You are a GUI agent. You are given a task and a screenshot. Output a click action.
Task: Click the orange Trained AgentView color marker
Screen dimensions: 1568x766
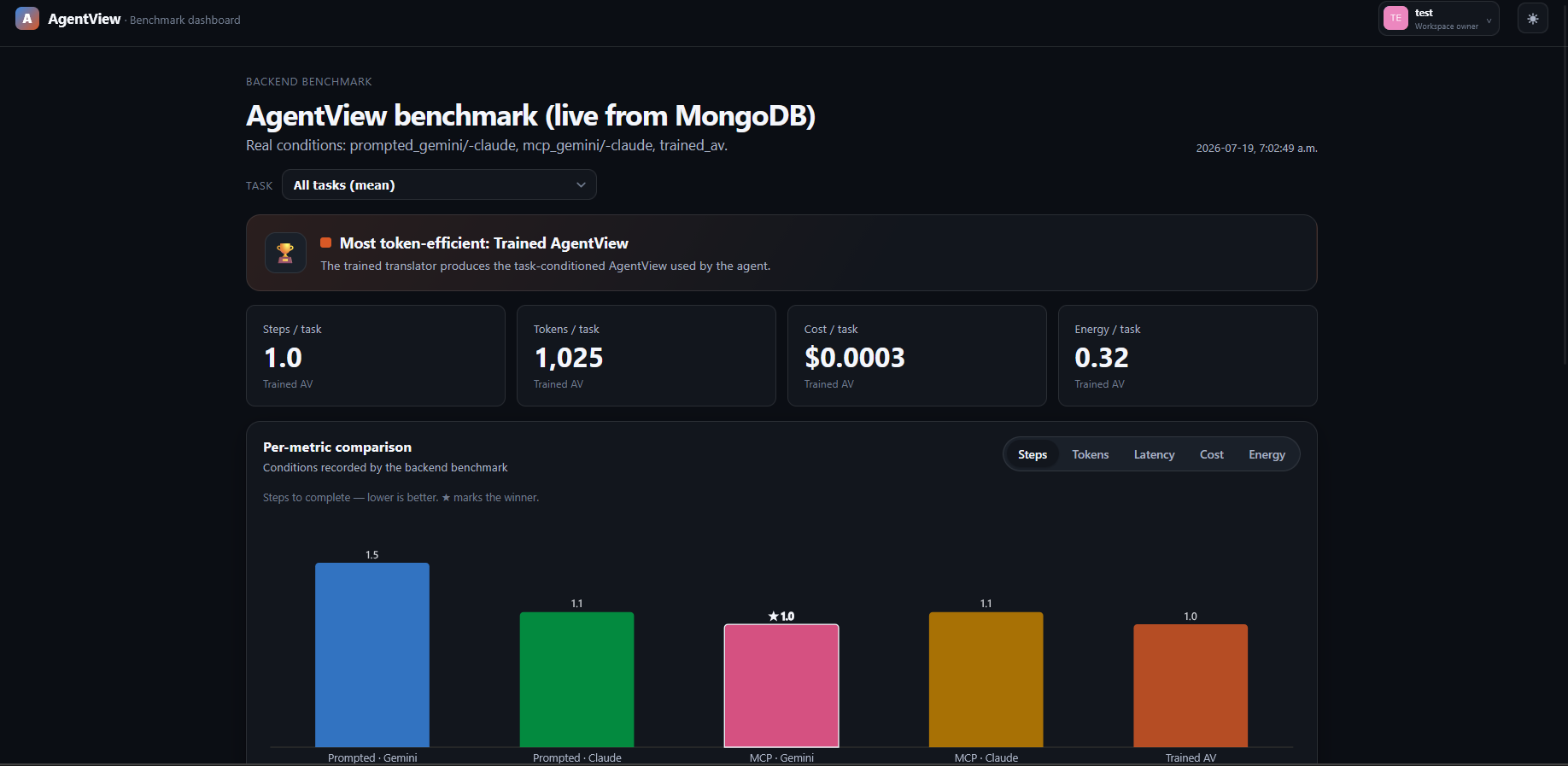[325, 243]
